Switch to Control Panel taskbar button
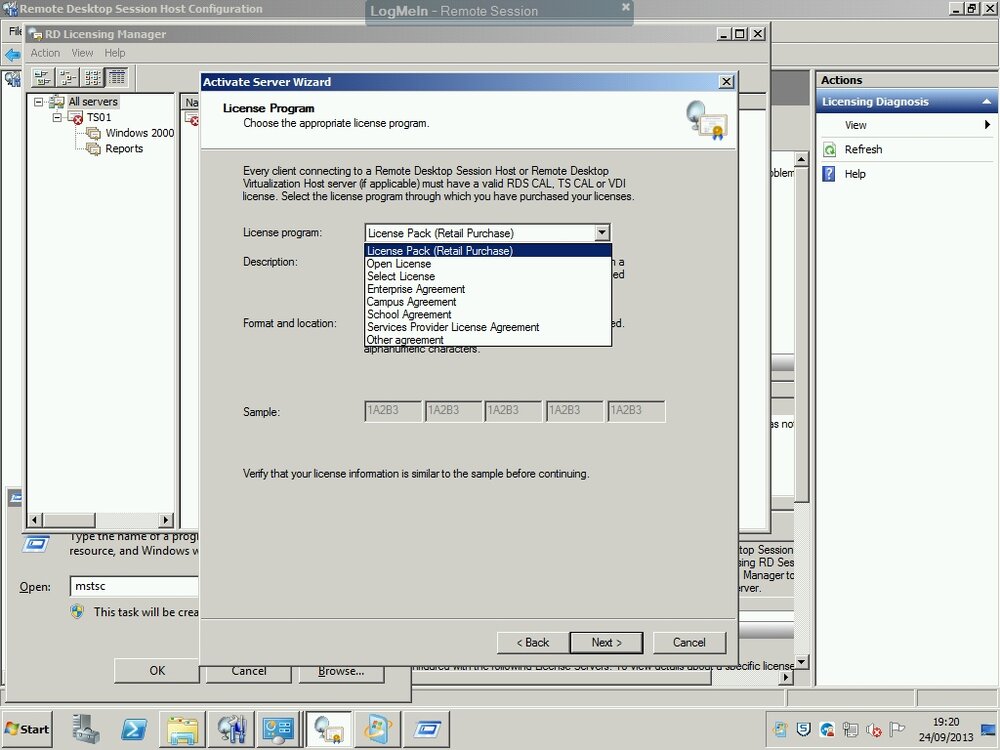The image size is (1000, 750). (x=278, y=729)
